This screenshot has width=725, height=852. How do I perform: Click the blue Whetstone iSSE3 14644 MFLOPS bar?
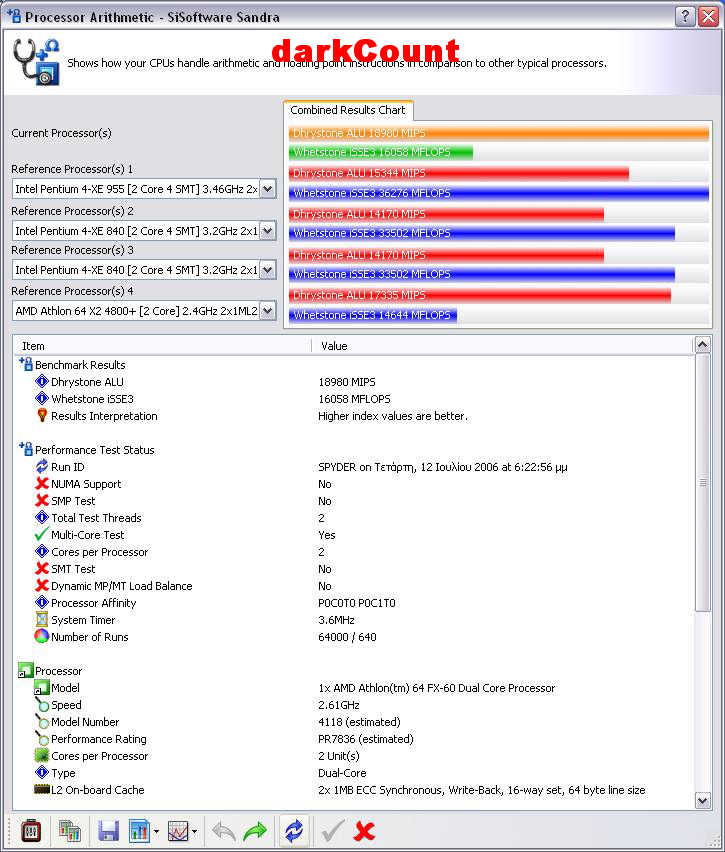pyautogui.click(x=373, y=315)
